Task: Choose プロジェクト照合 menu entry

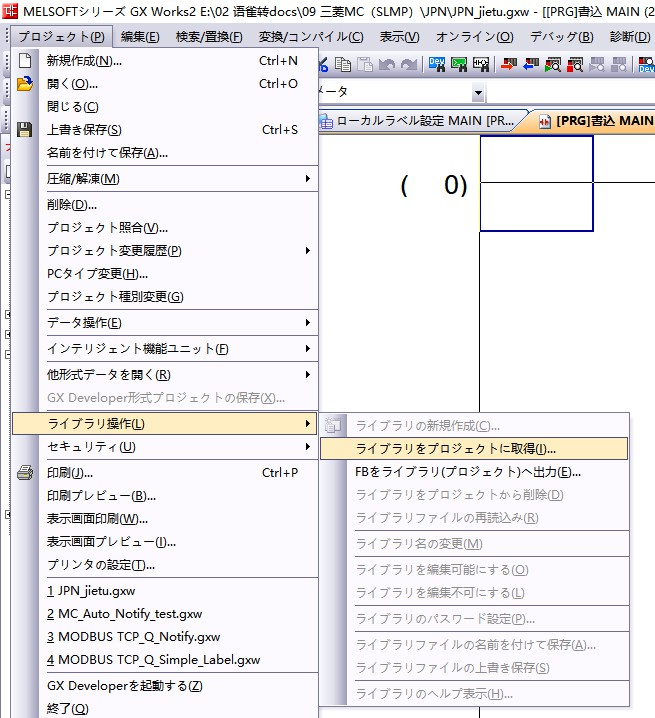Action: click(165, 228)
